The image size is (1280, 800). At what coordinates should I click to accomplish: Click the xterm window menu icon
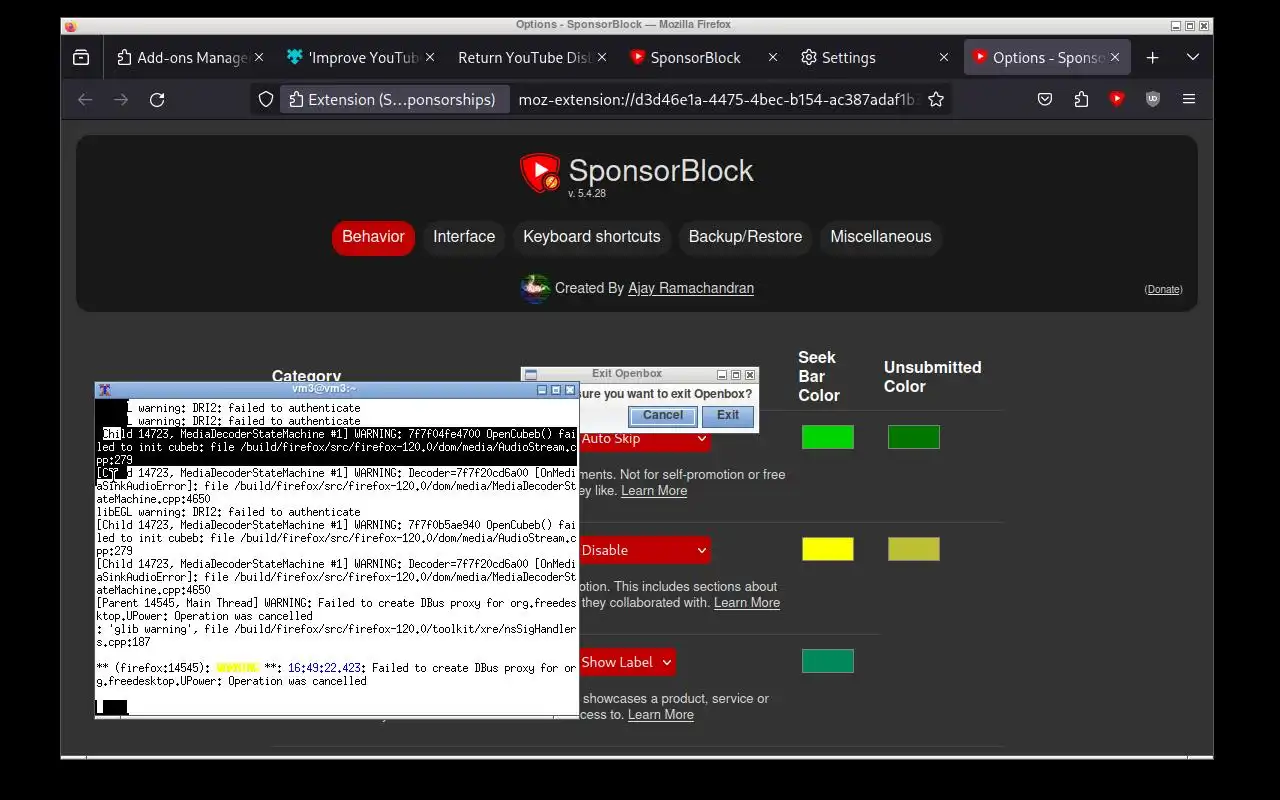tap(104, 390)
